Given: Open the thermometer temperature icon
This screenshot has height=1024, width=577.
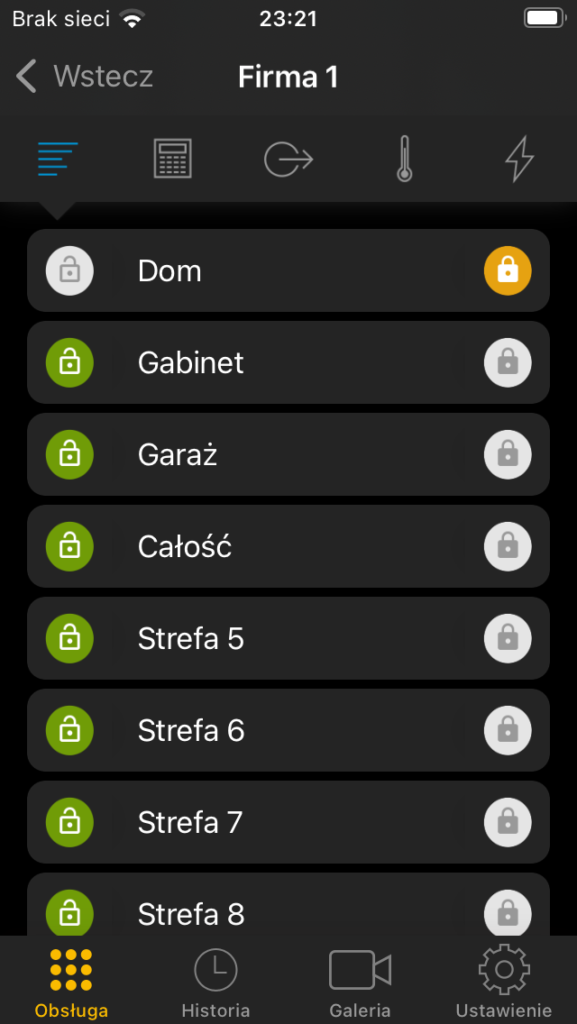Looking at the screenshot, I should coord(404,159).
